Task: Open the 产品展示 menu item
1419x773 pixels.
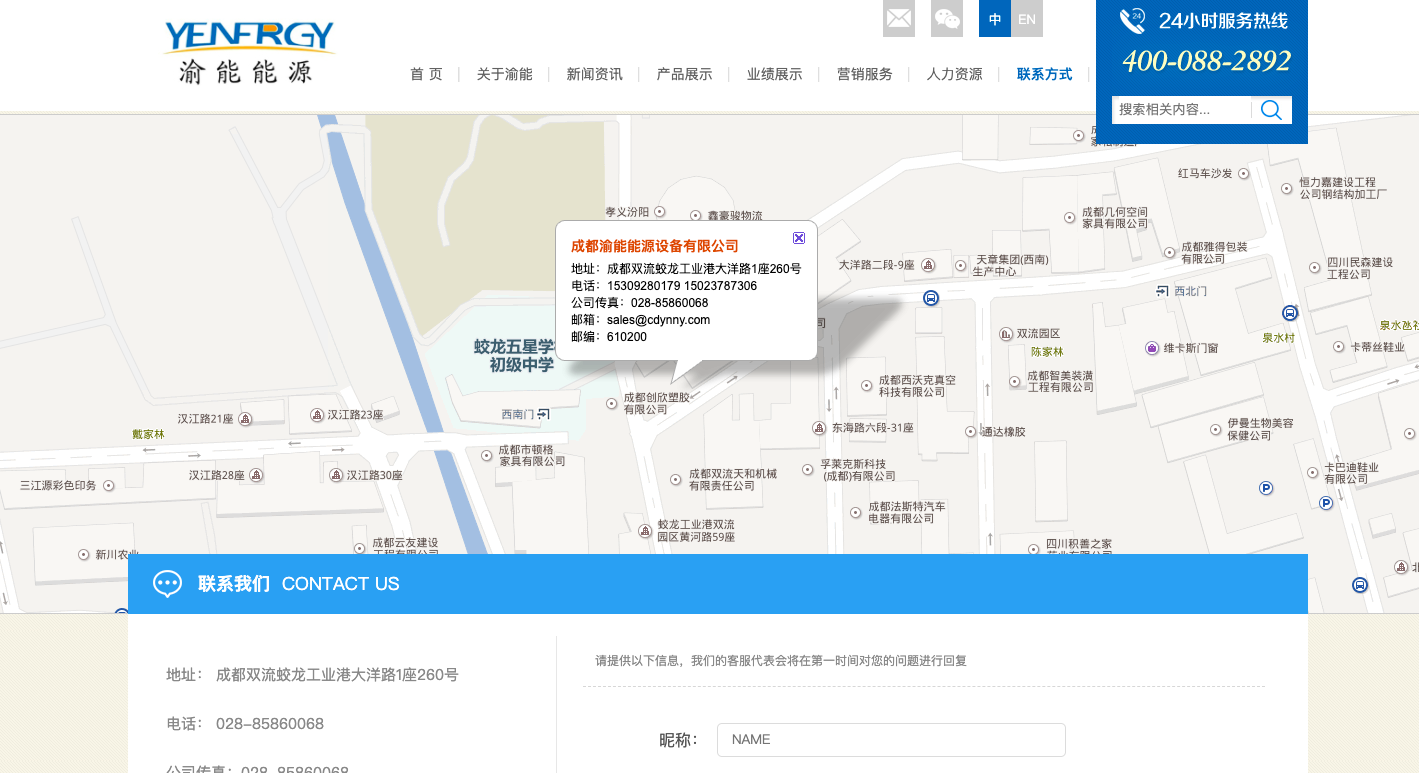Action: pos(685,74)
